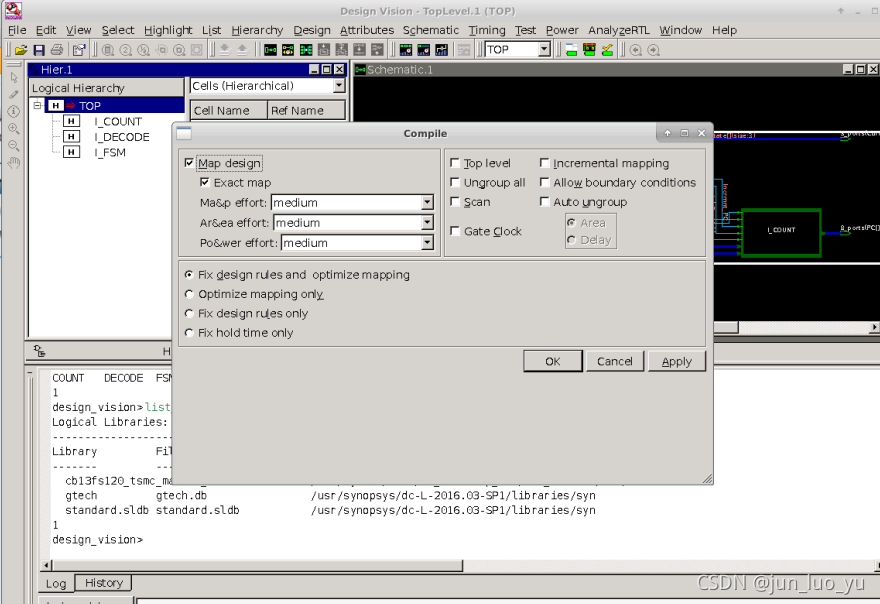The image size is (880, 604).
Task: Click the green check mark toolbar icon
Action: [x=607, y=50]
